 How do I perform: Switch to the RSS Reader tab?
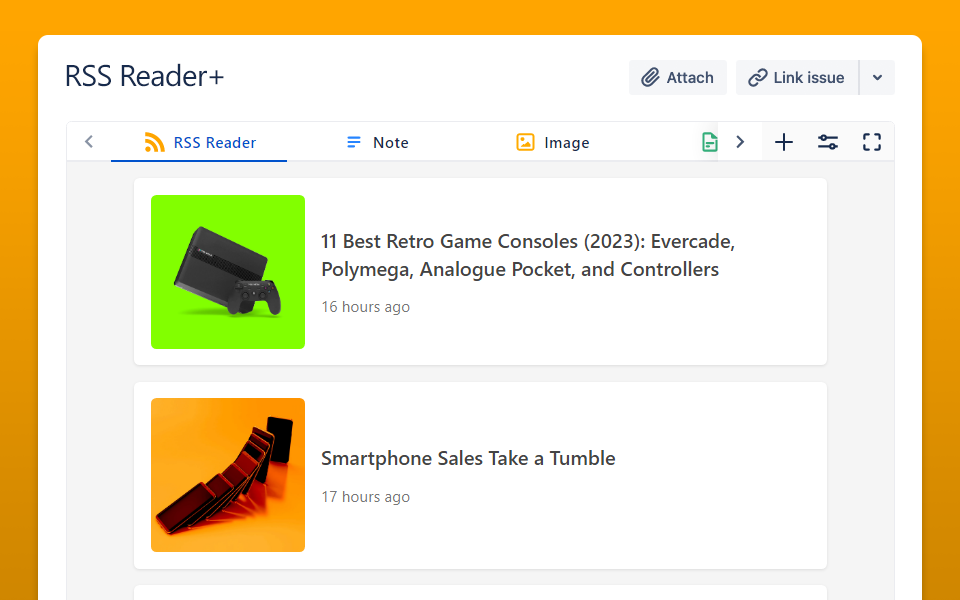199,143
